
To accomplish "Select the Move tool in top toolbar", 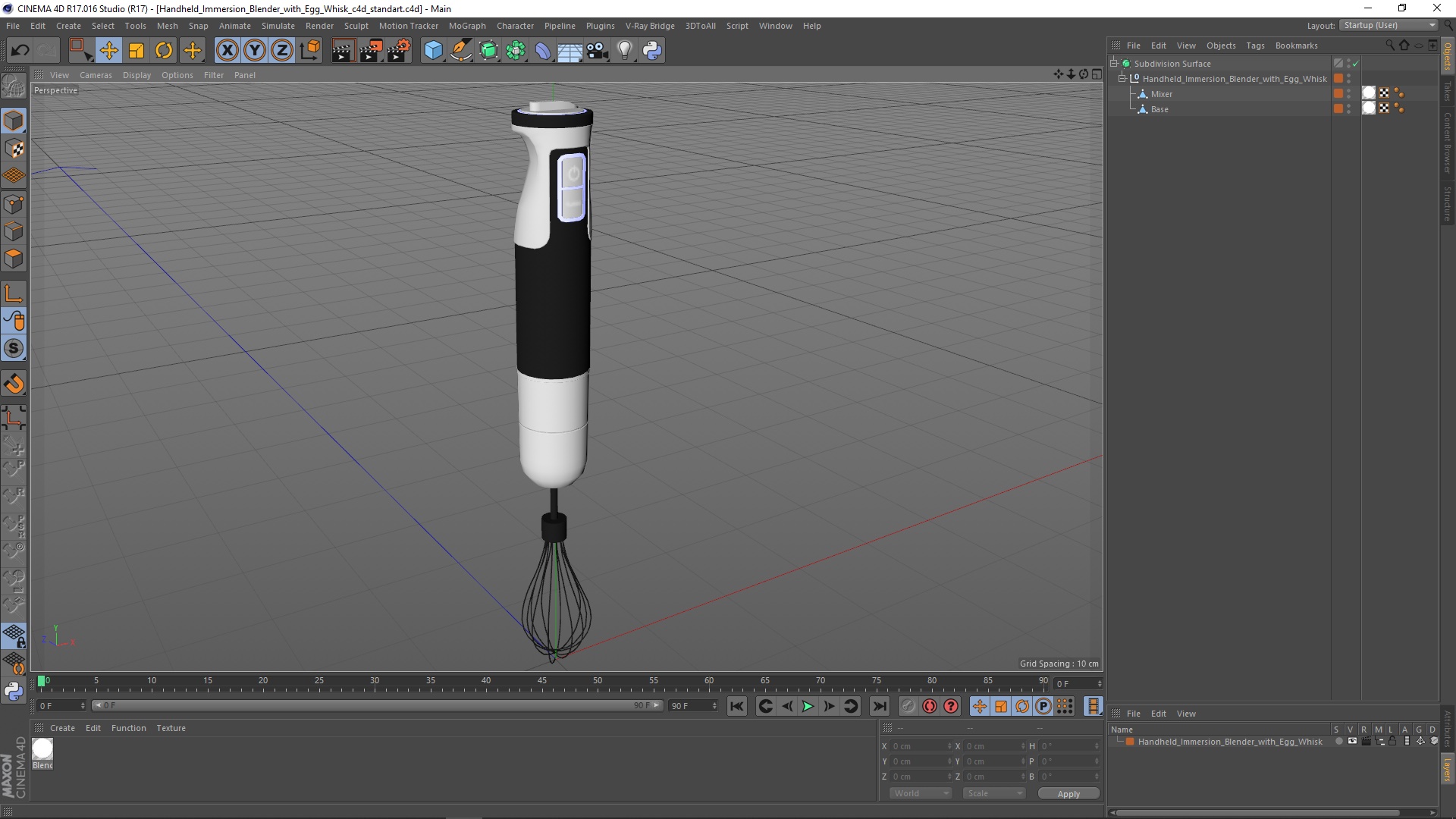I will tap(108, 51).
